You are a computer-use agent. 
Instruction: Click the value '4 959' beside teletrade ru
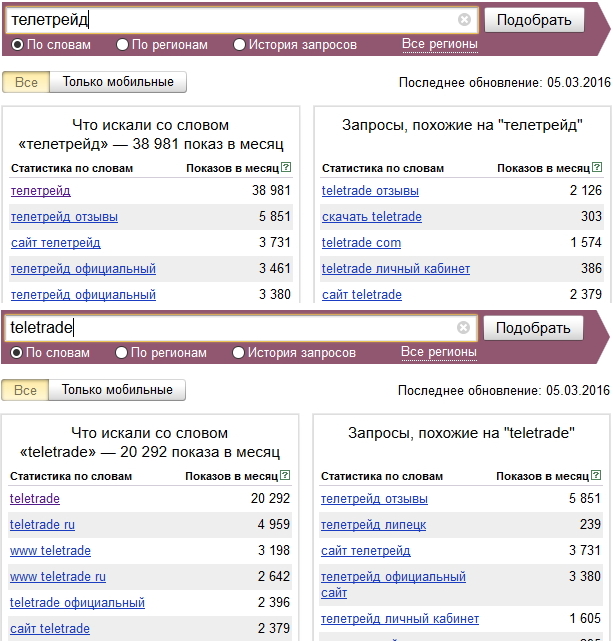pyautogui.click(x=273, y=524)
